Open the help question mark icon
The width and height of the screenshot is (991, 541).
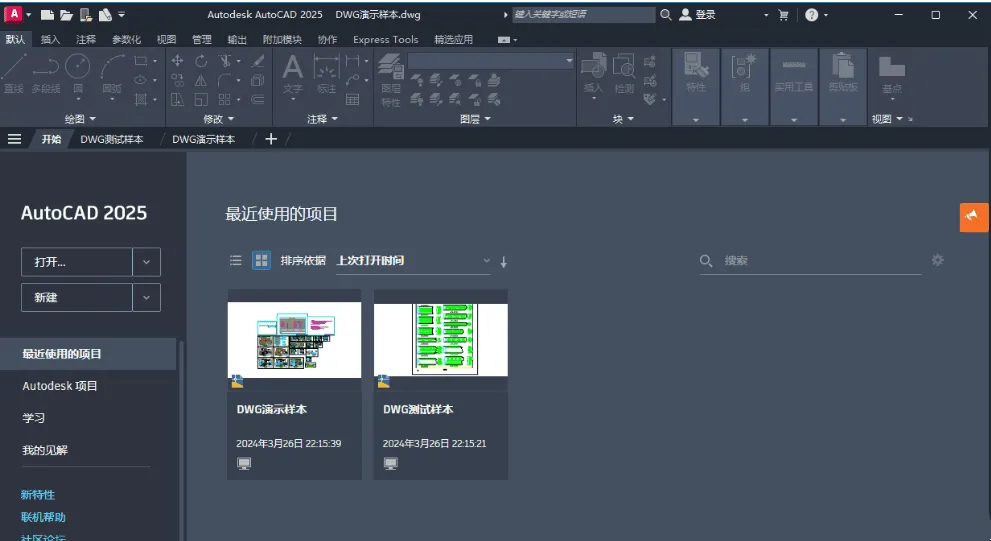coord(811,15)
